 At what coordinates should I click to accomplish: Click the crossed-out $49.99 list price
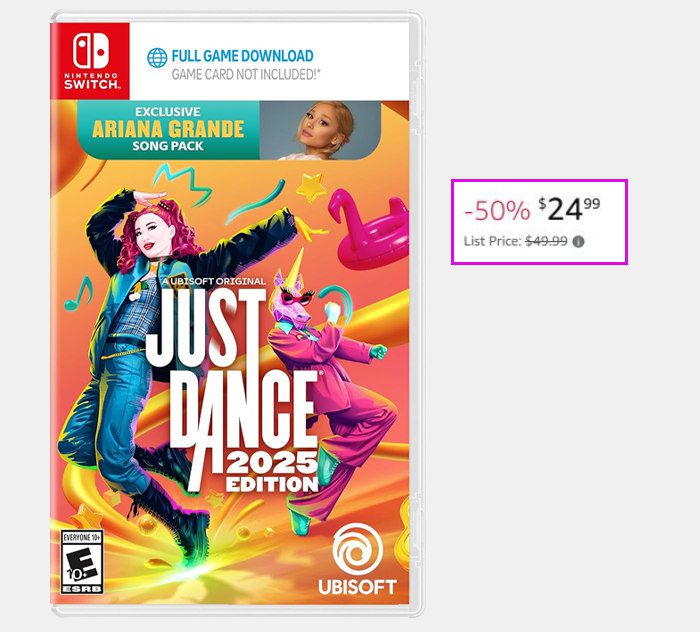tap(546, 241)
